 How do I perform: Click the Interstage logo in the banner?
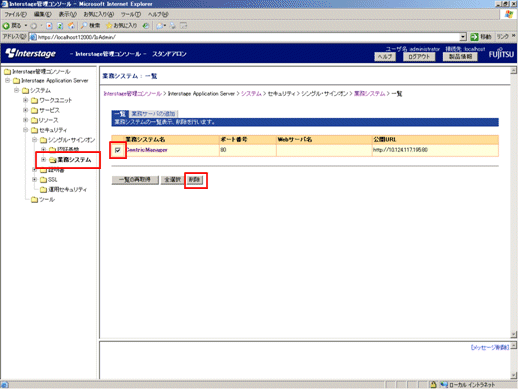(x=31, y=53)
